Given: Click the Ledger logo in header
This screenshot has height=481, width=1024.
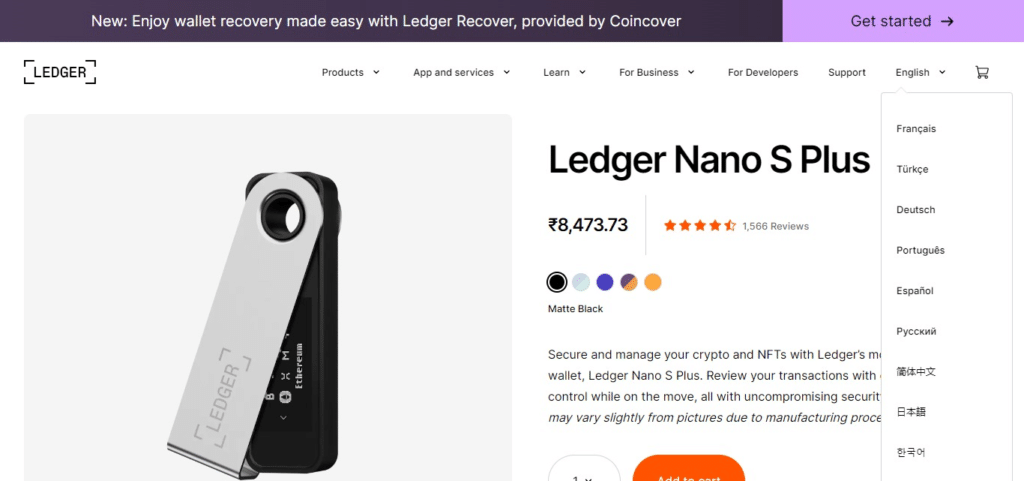Looking at the screenshot, I should click(x=60, y=72).
